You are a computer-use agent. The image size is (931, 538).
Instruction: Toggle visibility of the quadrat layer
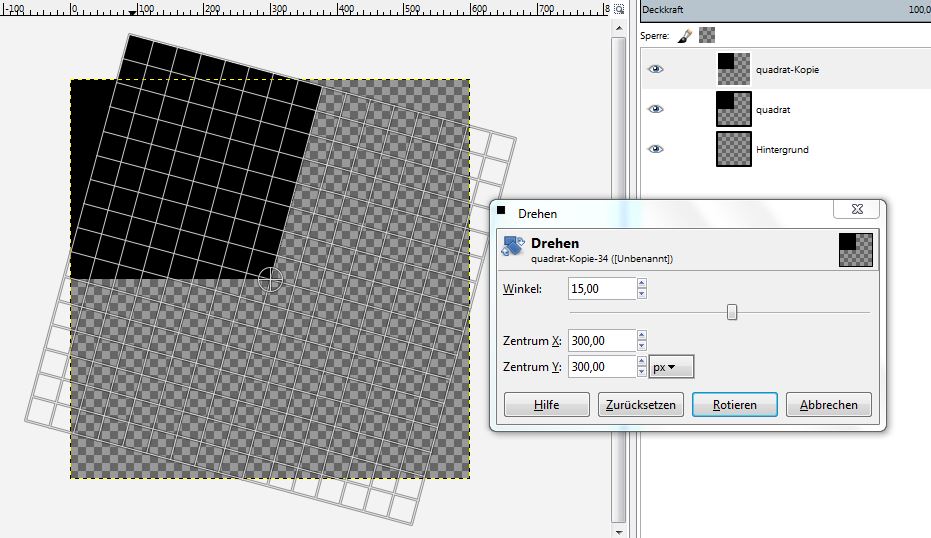click(x=656, y=109)
